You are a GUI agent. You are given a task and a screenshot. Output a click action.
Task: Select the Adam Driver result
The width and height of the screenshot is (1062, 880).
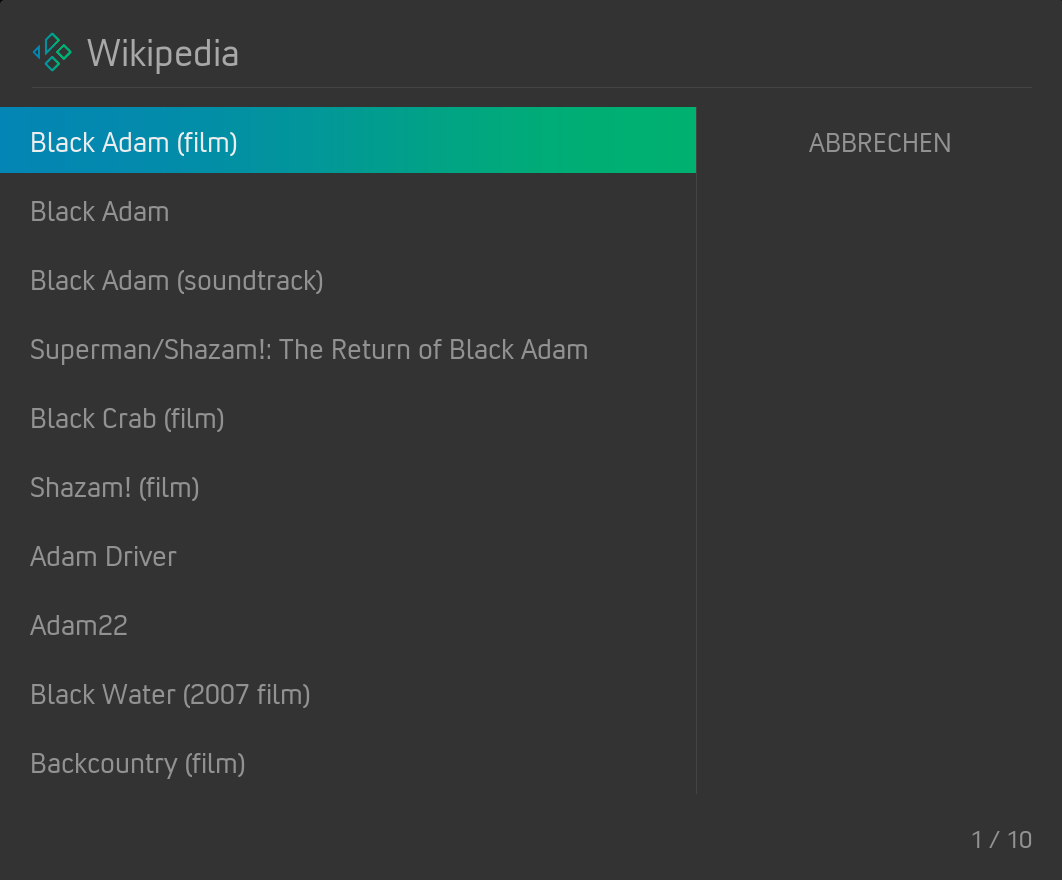point(347,557)
